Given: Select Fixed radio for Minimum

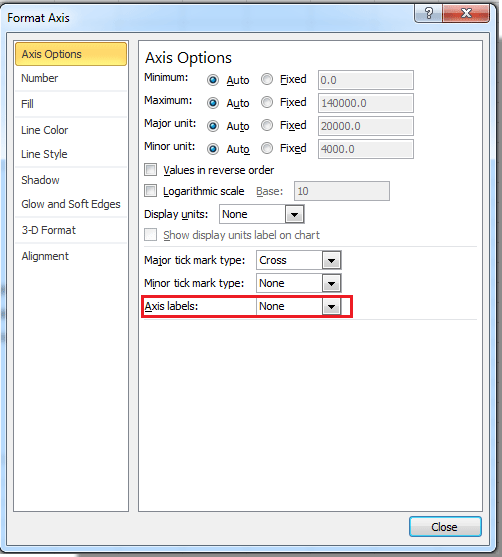Looking at the screenshot, I should click(x=267, y=79).
